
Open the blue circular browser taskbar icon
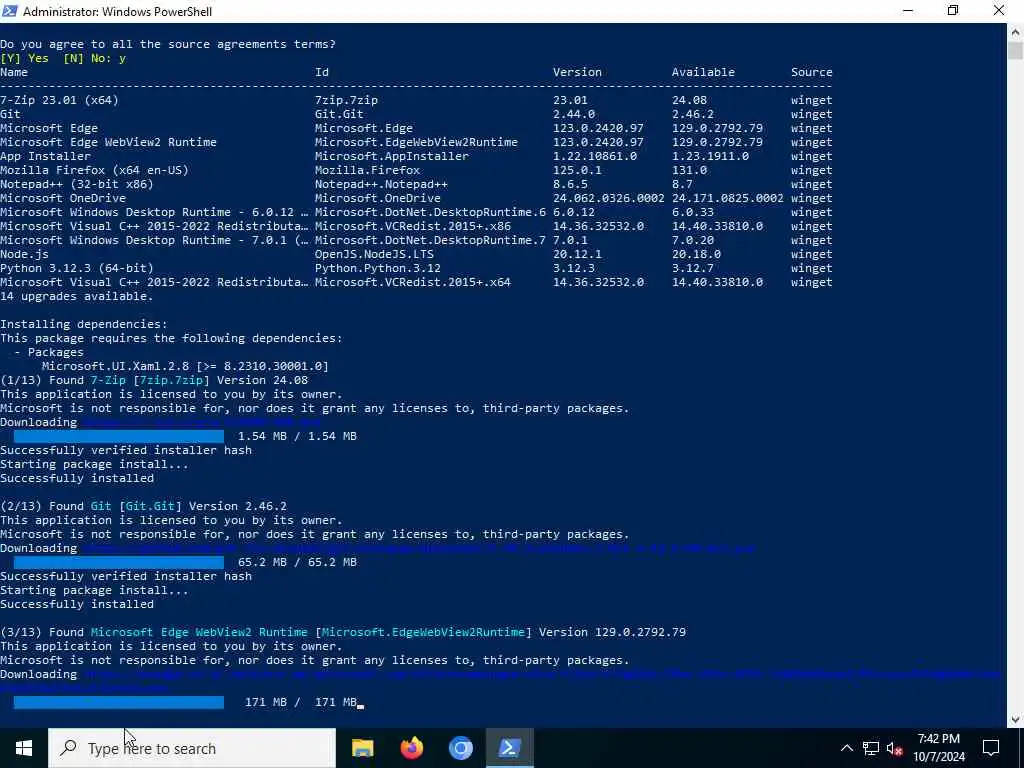460,748
